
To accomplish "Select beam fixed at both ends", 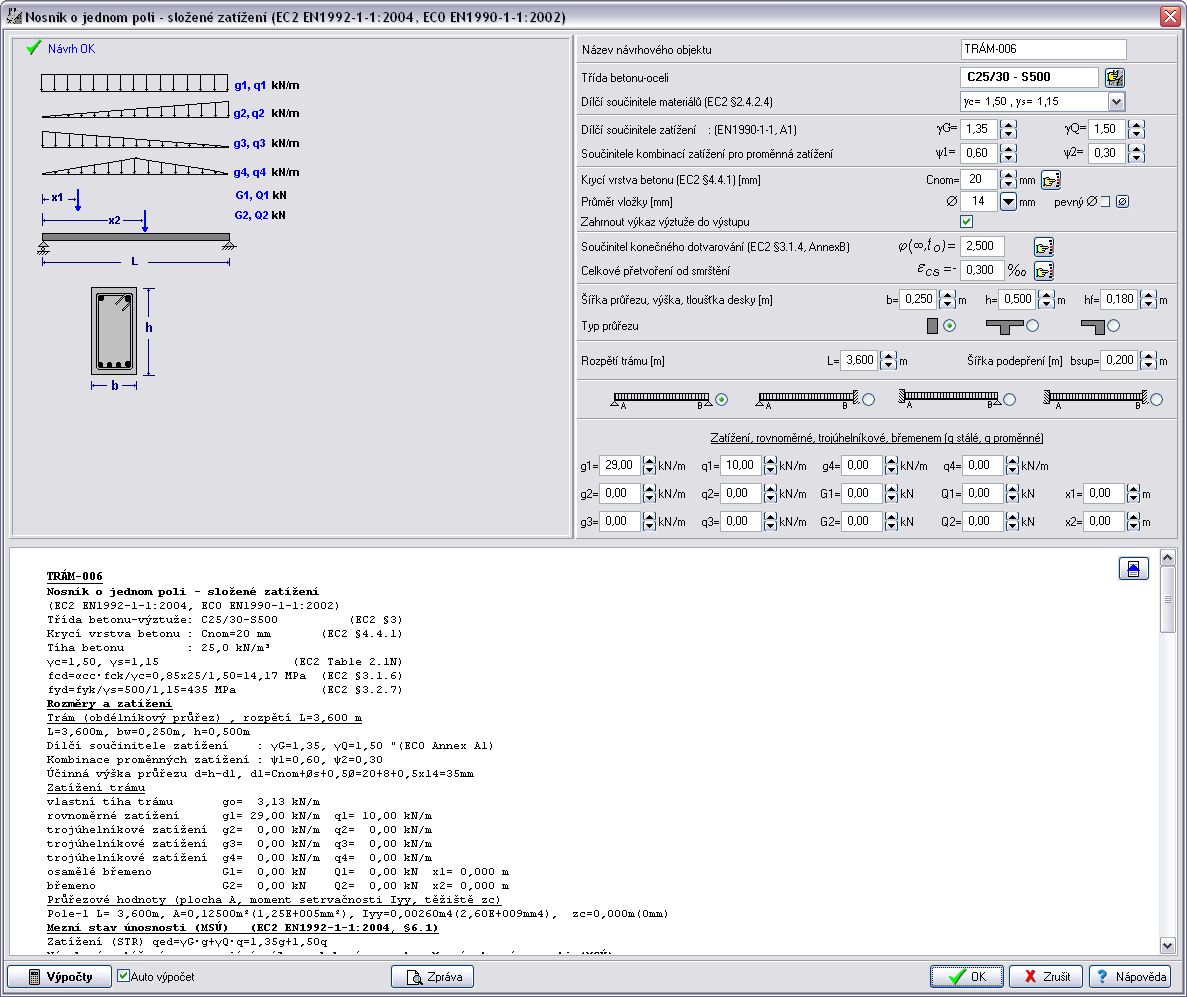I will click(1156, 399).
